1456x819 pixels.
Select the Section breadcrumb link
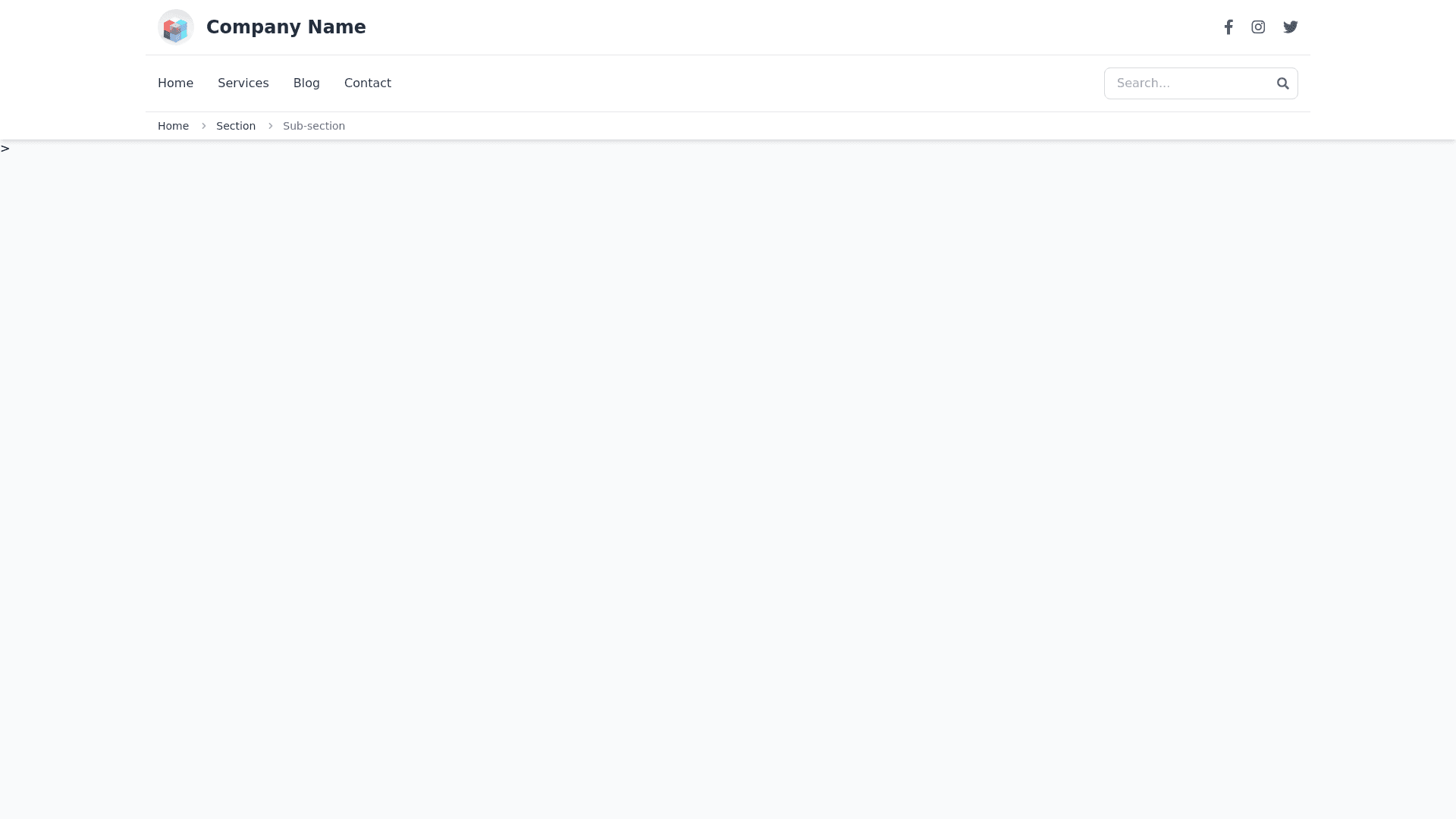coord(236,126)
